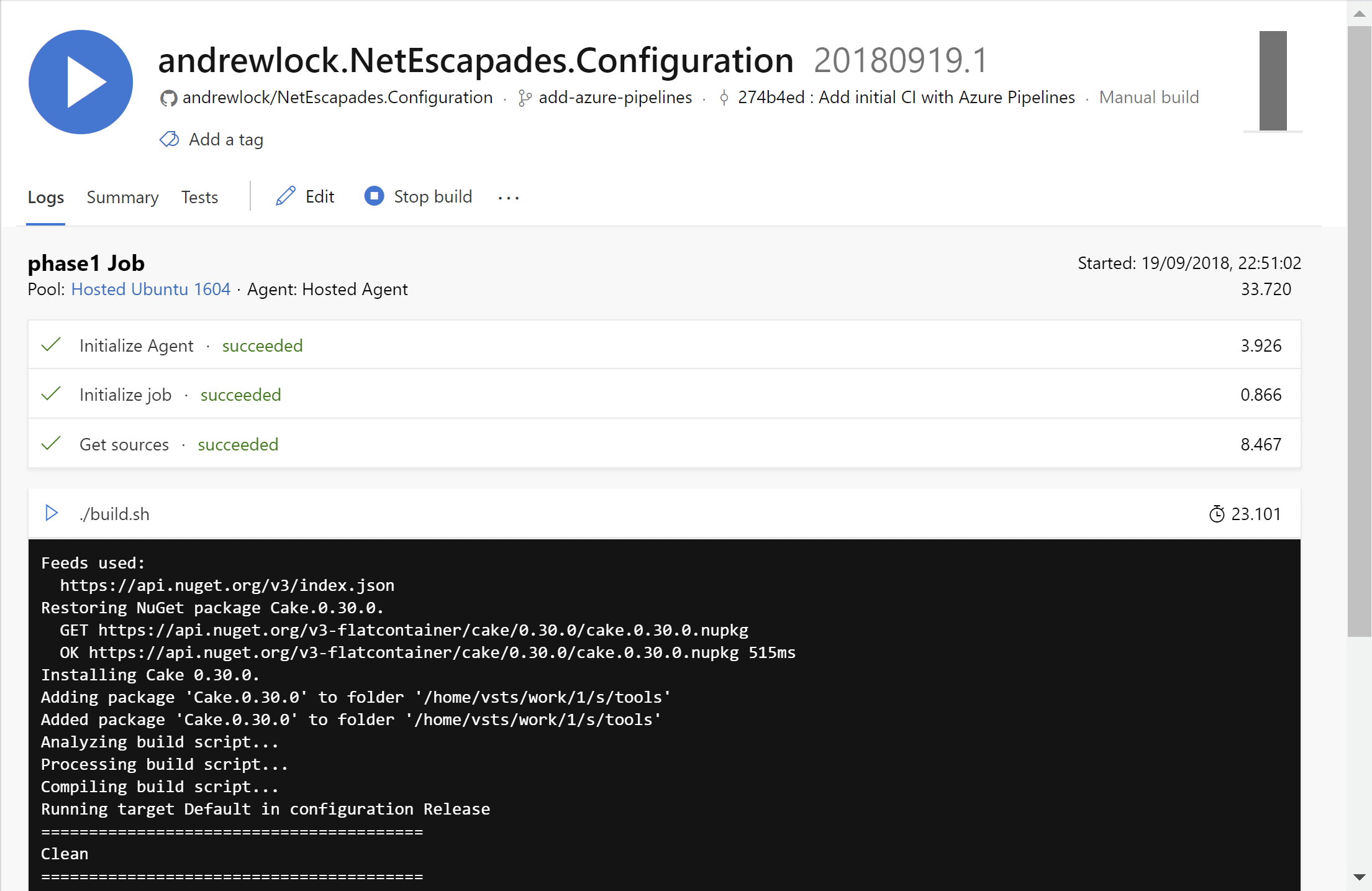
Task: Click the vertical scrollbar thumb
Action: click(1359, 331)
